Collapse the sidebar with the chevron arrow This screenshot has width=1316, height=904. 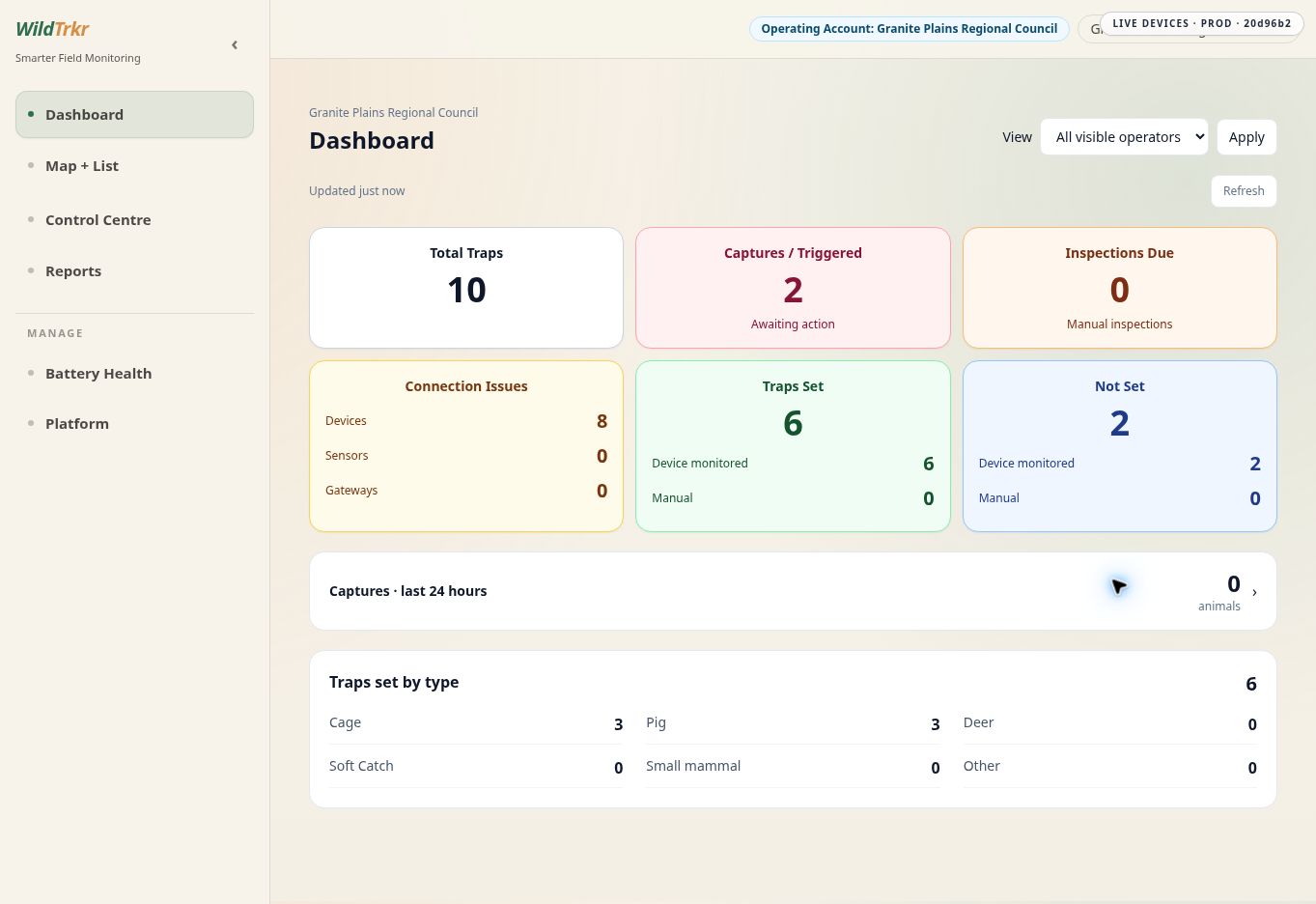235,45
